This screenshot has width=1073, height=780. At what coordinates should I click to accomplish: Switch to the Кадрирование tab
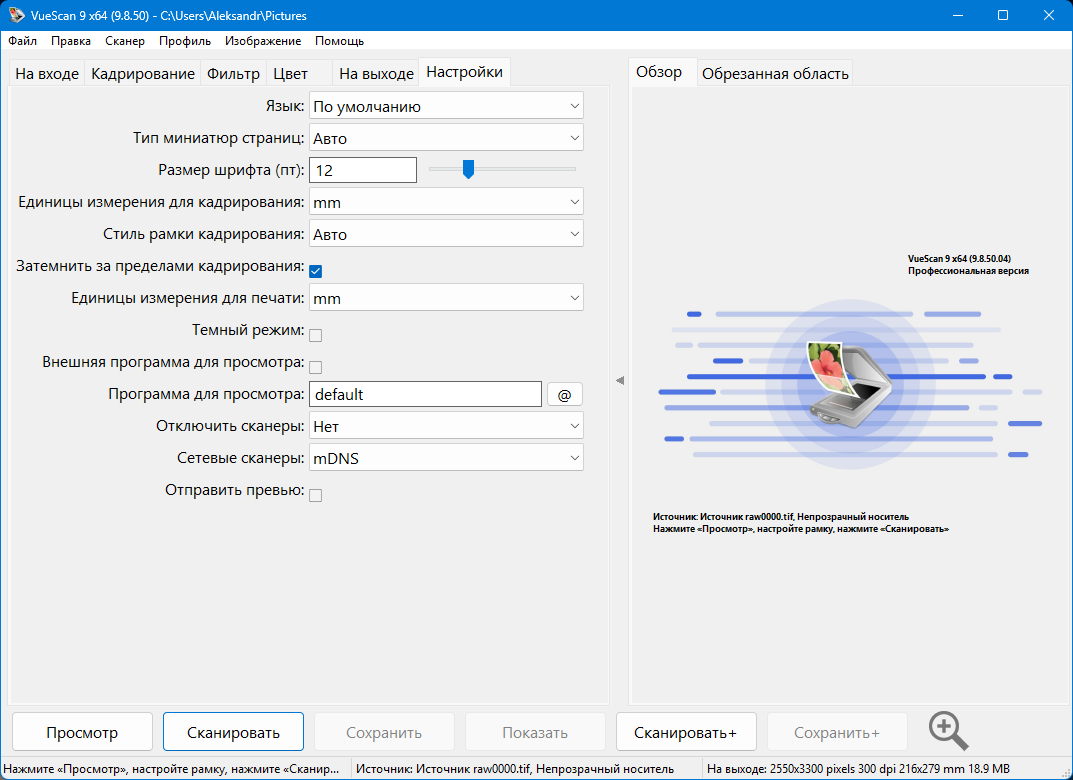[143, 74]
